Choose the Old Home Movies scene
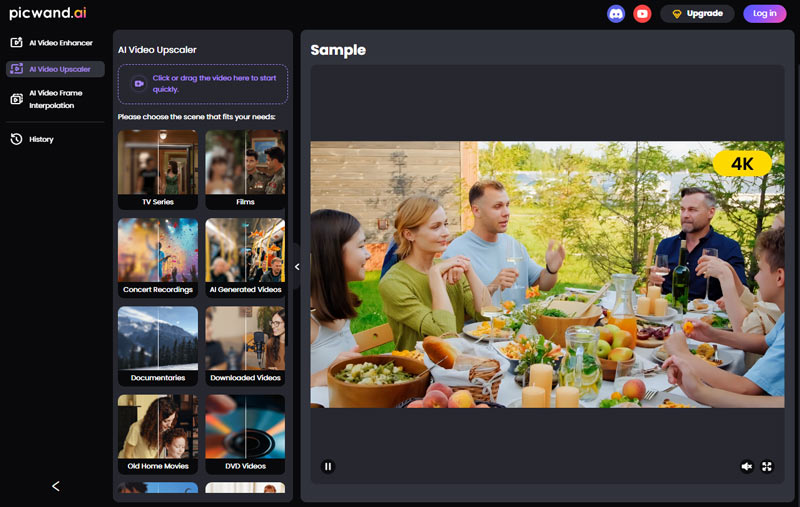The width and height of the screenshot is (800, 507). (x=158, y=434)
